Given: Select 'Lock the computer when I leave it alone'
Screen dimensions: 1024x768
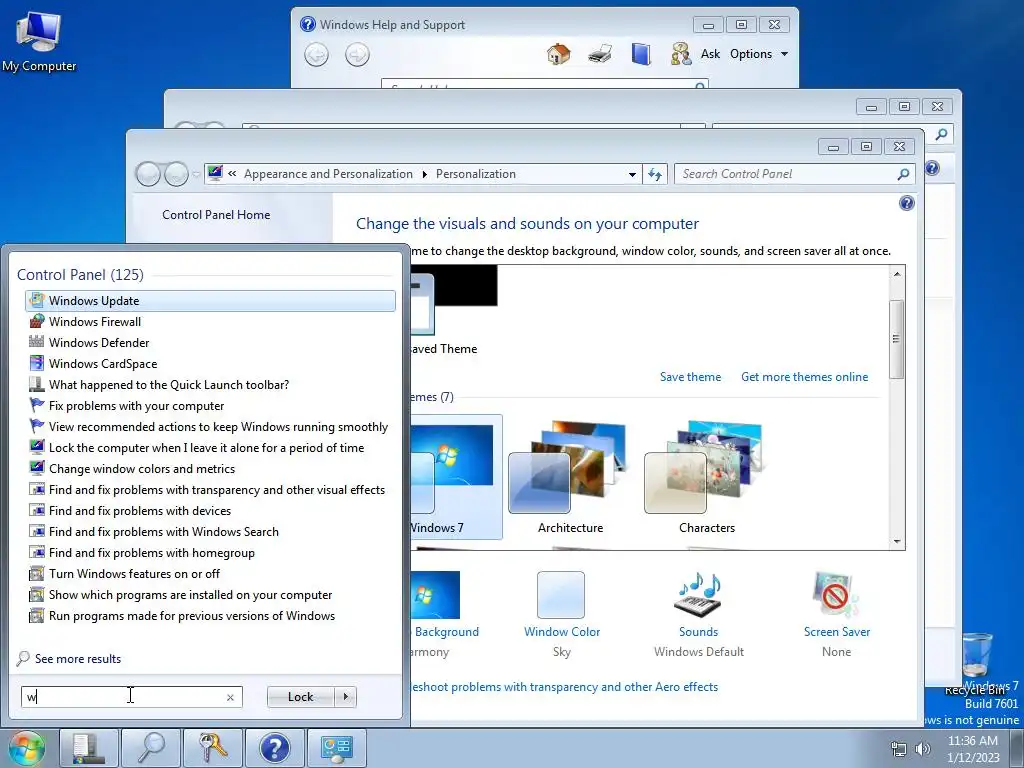Looking at the screenshot, I should pyautogui.click(x=210, y=447).
